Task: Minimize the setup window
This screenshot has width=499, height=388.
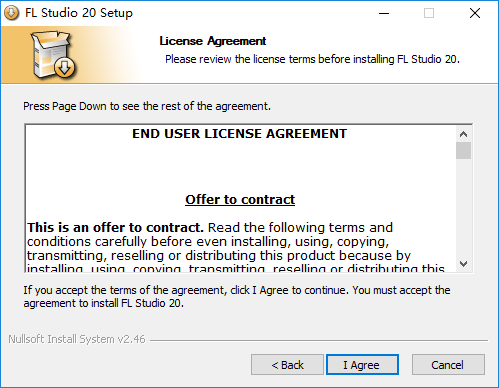Action: [x=384, y=13]
